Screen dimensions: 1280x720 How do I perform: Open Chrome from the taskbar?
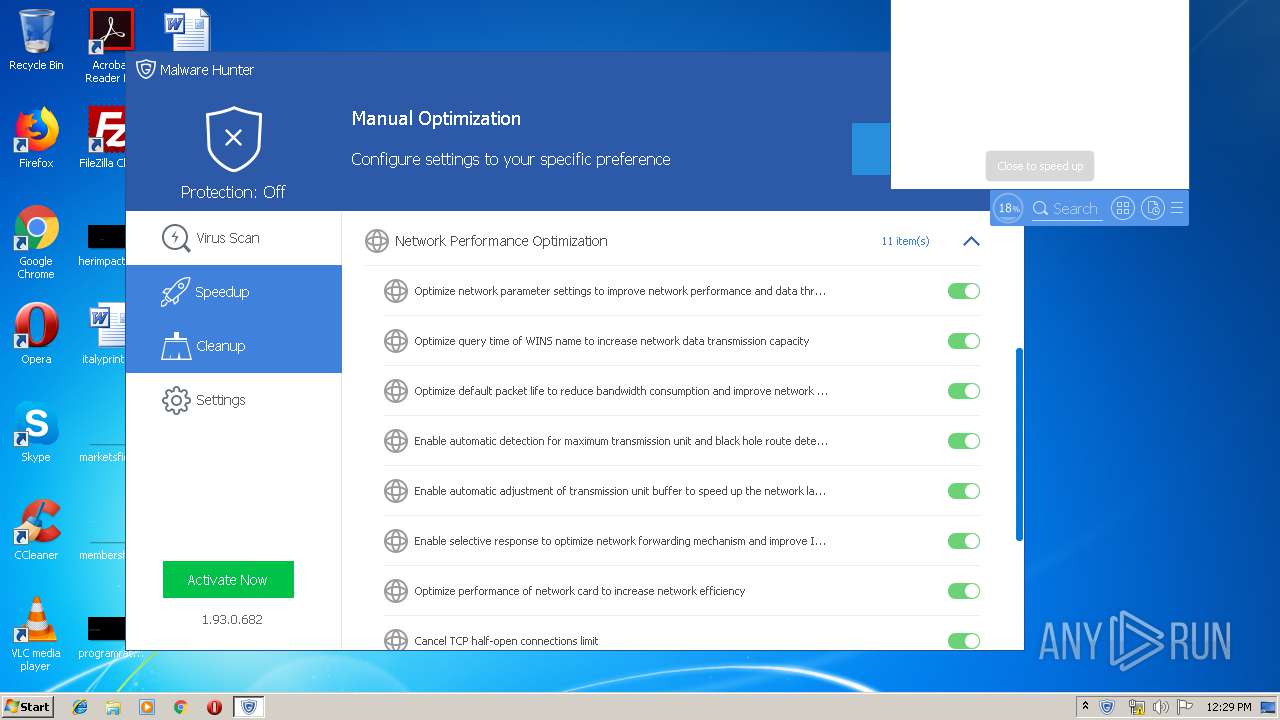180,707
